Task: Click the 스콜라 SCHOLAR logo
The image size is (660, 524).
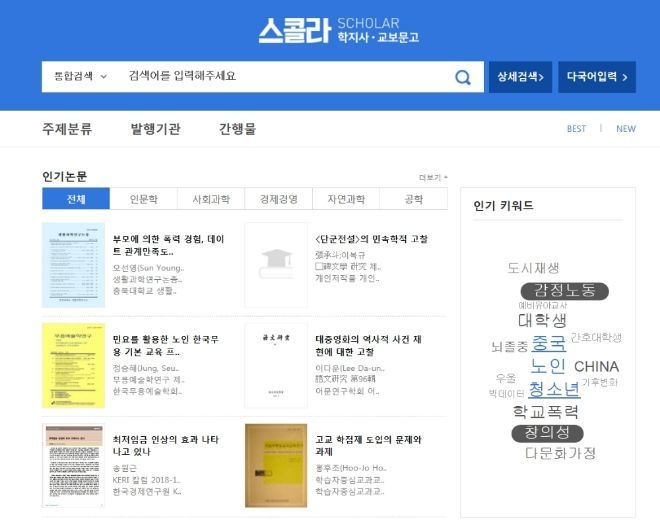Action: click(x=339, y=30)
